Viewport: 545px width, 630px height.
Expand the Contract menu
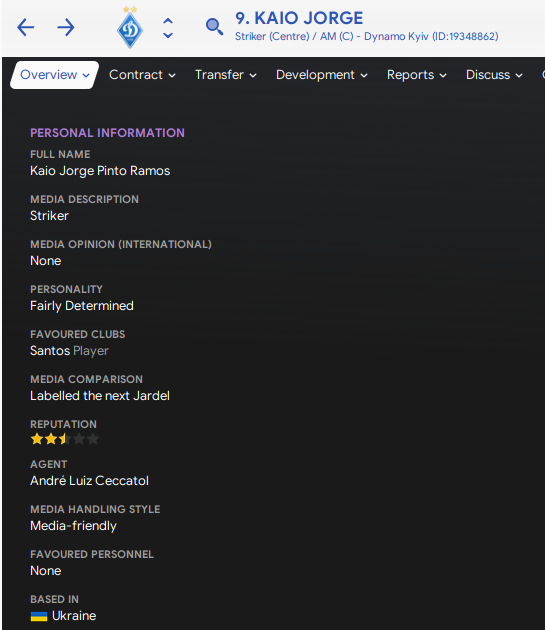(142, 75)
